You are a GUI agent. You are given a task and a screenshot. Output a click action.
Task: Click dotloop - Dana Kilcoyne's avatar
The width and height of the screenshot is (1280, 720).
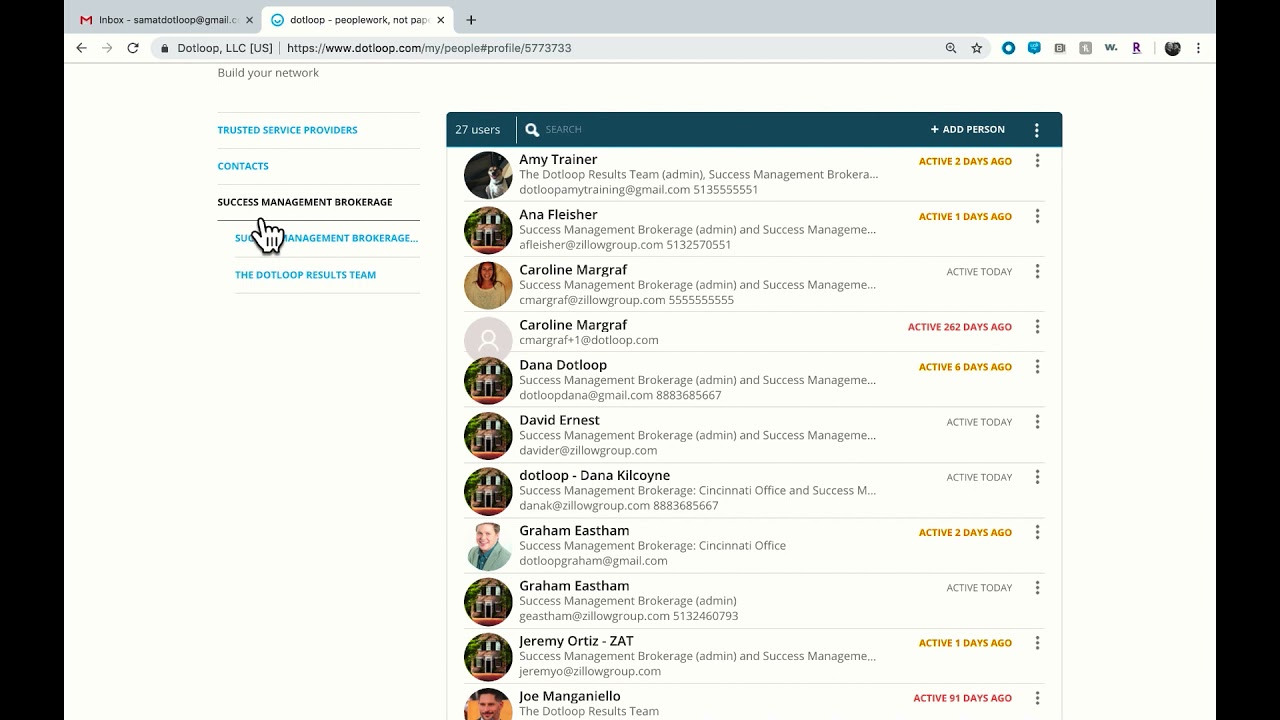(x=488, y=491)
